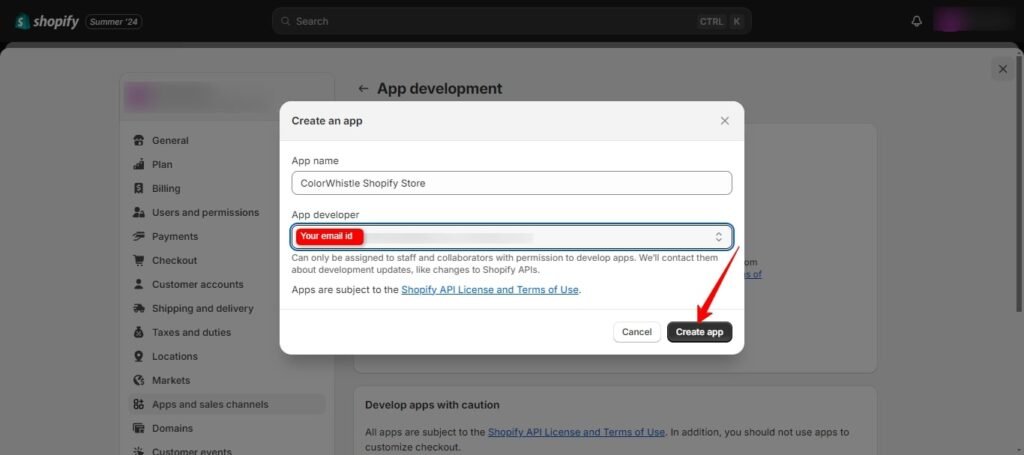Click the Checkout cart icon
This screenshot has width=1024, height=455.
138,260
